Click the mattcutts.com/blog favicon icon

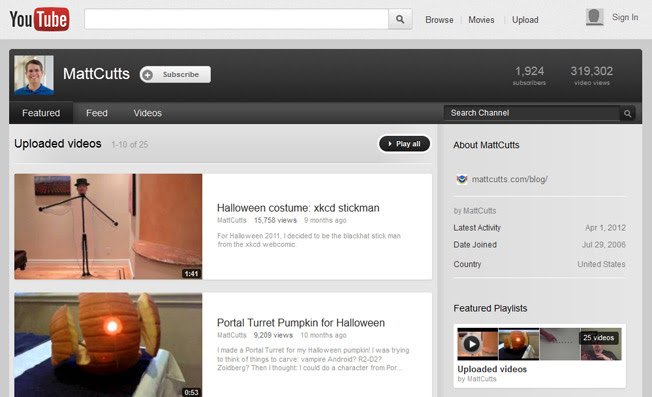[x=462, y=179]
